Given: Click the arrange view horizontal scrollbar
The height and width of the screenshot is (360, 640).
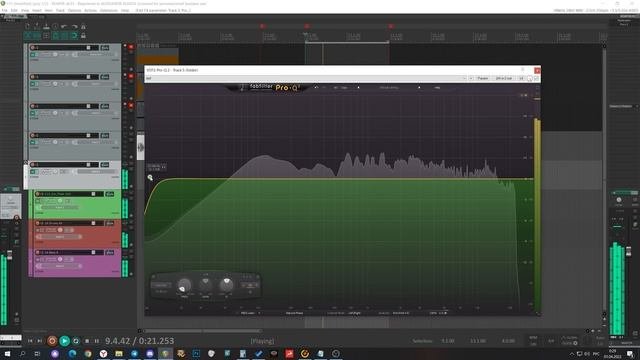Looking at the screenshot, I should point(202,331).
